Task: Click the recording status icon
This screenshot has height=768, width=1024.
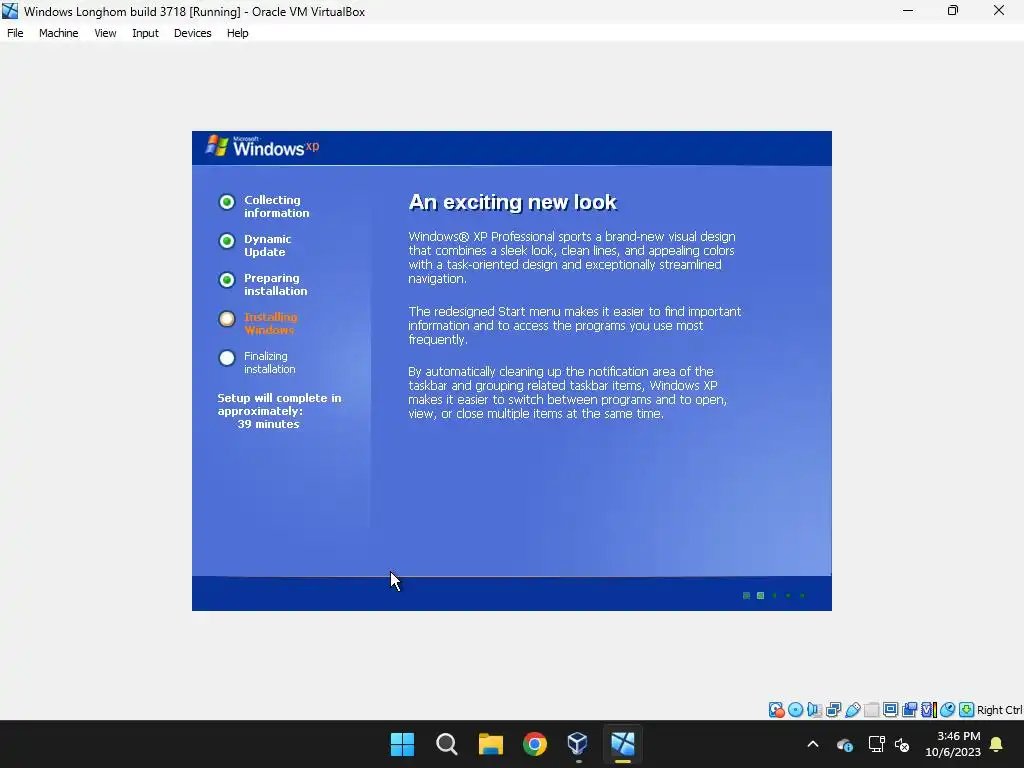Action: point(909,710)
